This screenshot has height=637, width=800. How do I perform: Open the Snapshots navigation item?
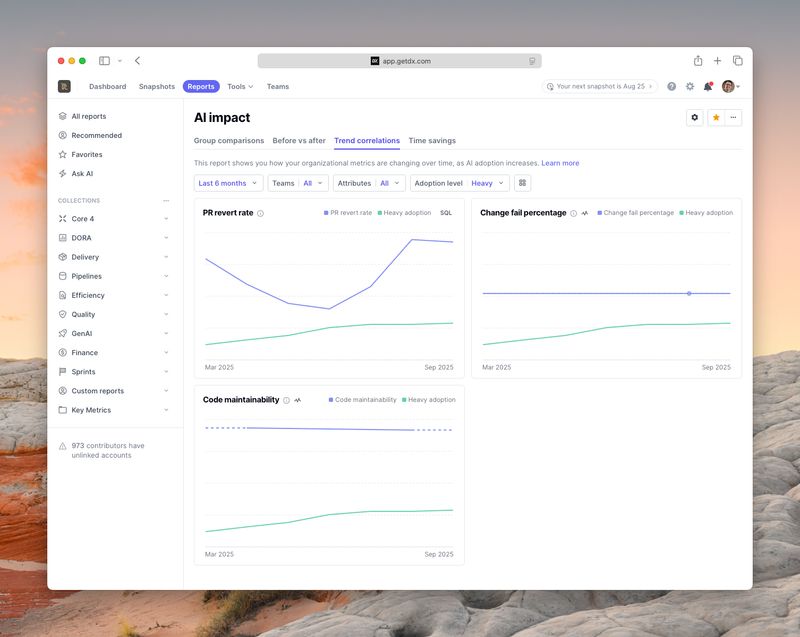[x=156, y=87]
